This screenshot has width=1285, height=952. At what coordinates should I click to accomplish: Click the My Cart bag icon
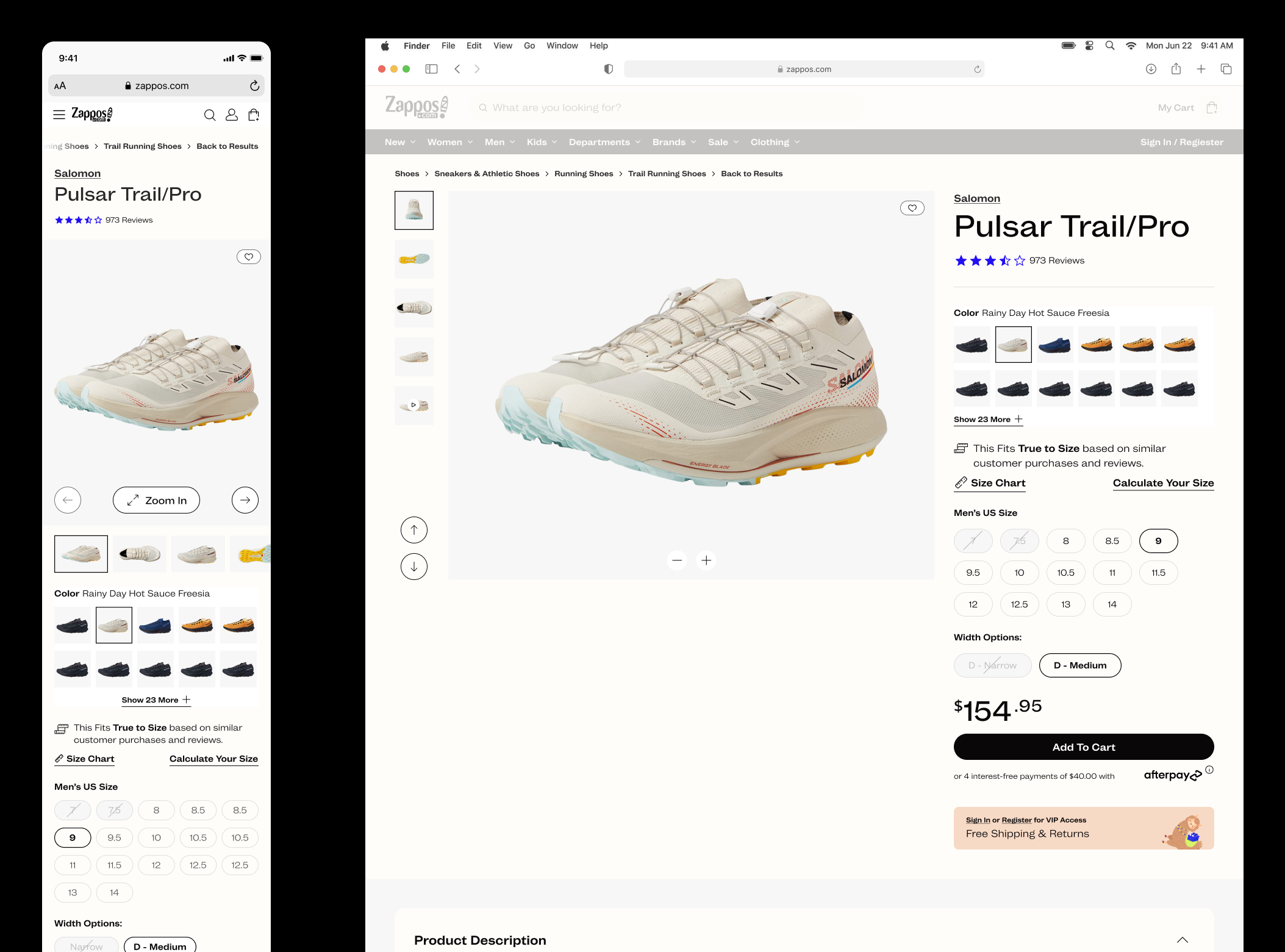(x=1211, y=108)
